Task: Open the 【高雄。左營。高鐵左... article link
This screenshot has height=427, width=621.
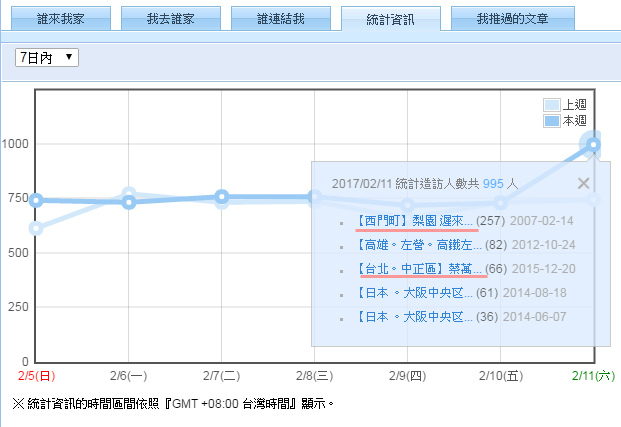Action: coord(419,245)
